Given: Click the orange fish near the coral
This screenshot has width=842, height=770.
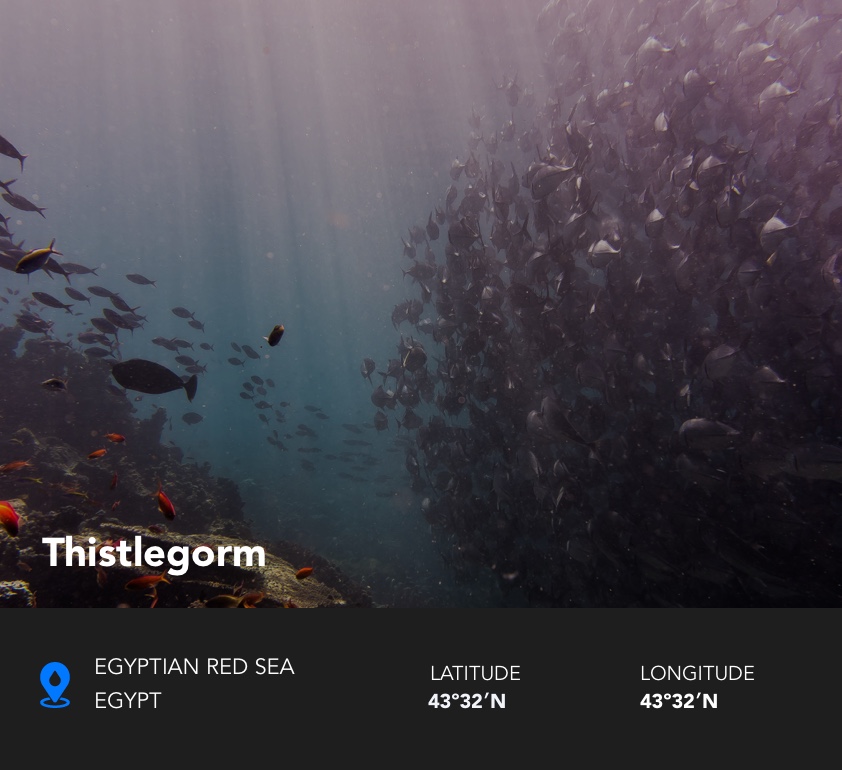Looking at the screenshot, I should coord(165,503).
